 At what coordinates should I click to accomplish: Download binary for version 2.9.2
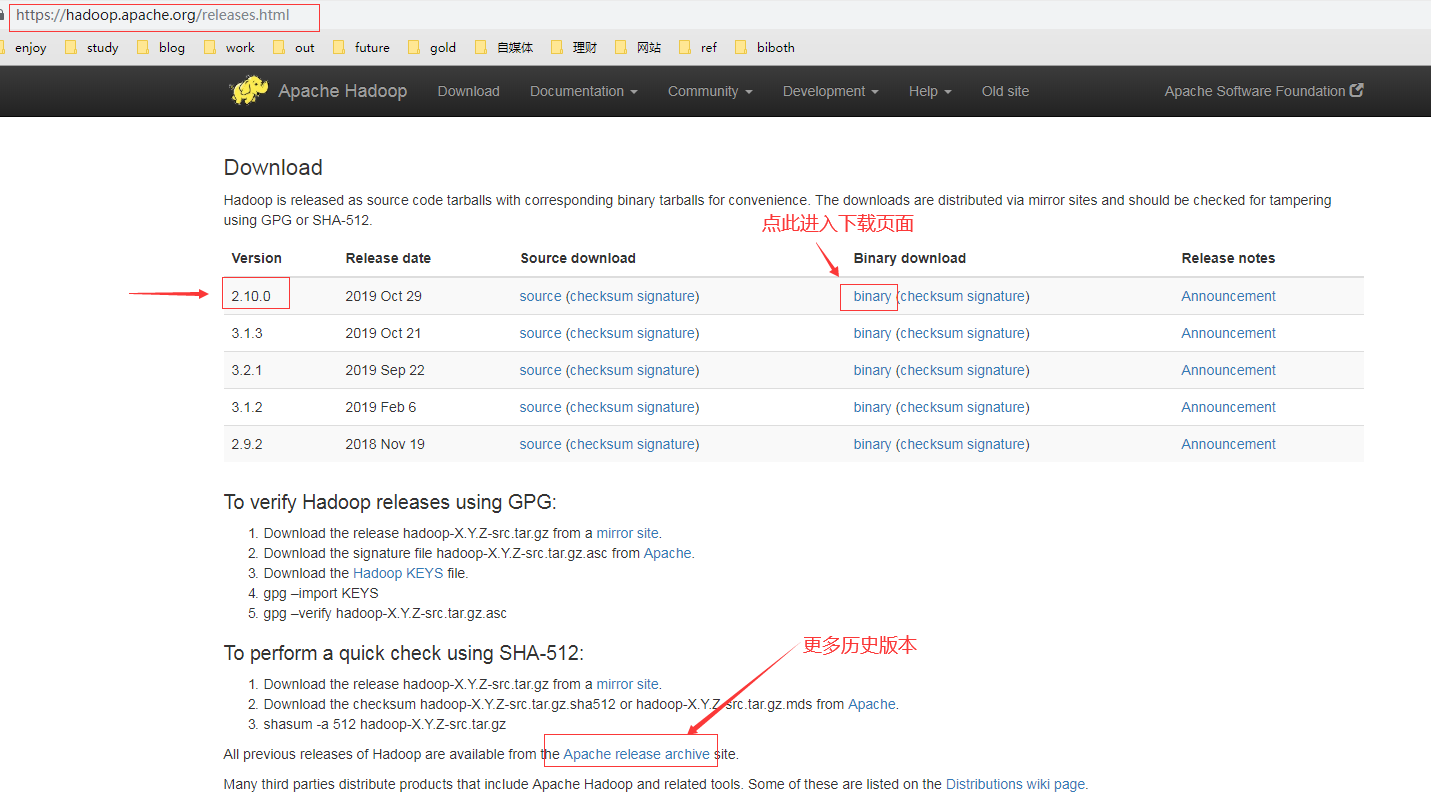tap(872, 444)
